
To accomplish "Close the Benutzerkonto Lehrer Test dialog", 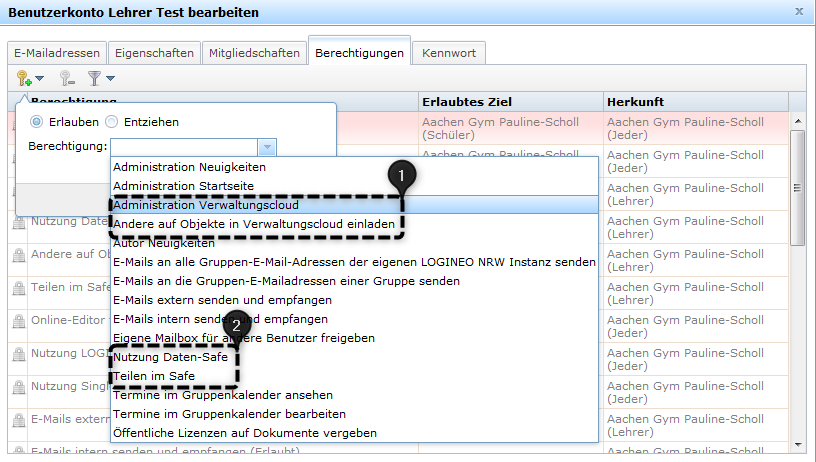I will 799,11.
